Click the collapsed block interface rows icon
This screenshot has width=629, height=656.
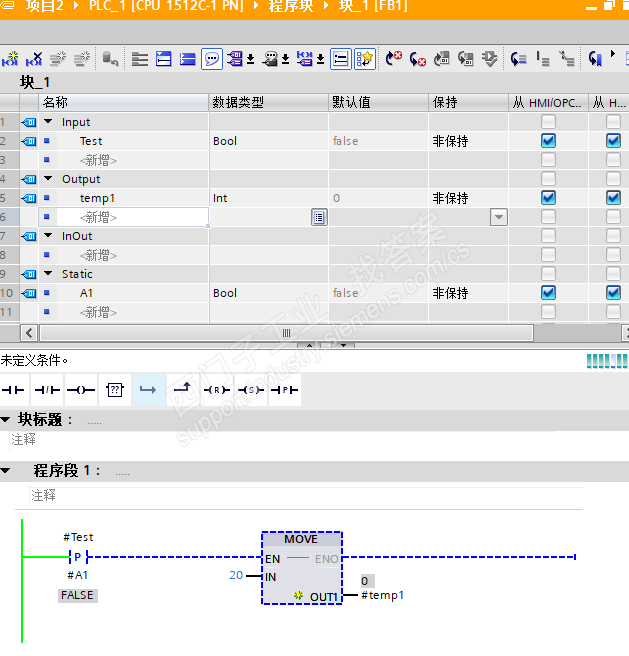(140, 59)
